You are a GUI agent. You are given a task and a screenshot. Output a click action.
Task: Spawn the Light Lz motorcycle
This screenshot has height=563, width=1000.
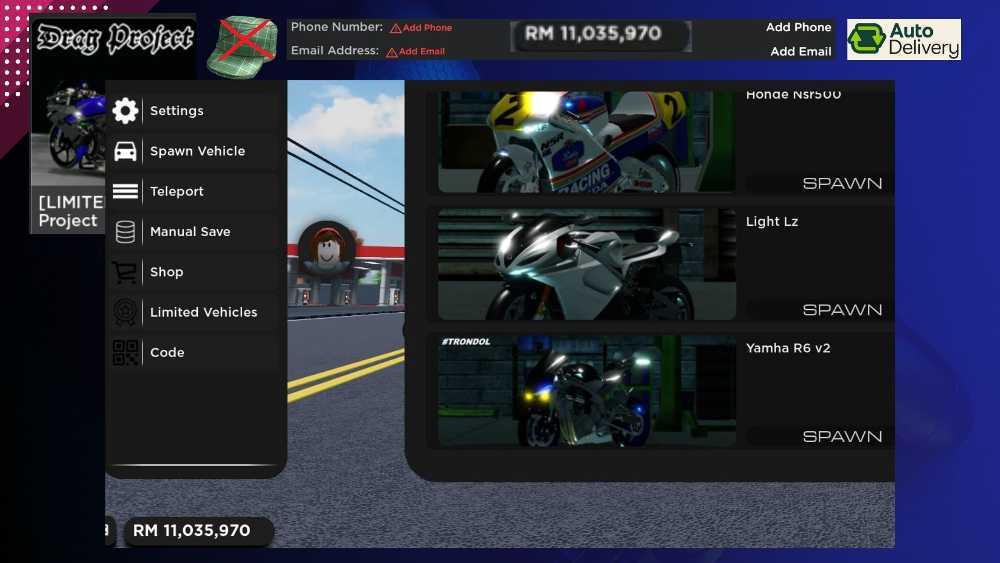pos(842,310)
